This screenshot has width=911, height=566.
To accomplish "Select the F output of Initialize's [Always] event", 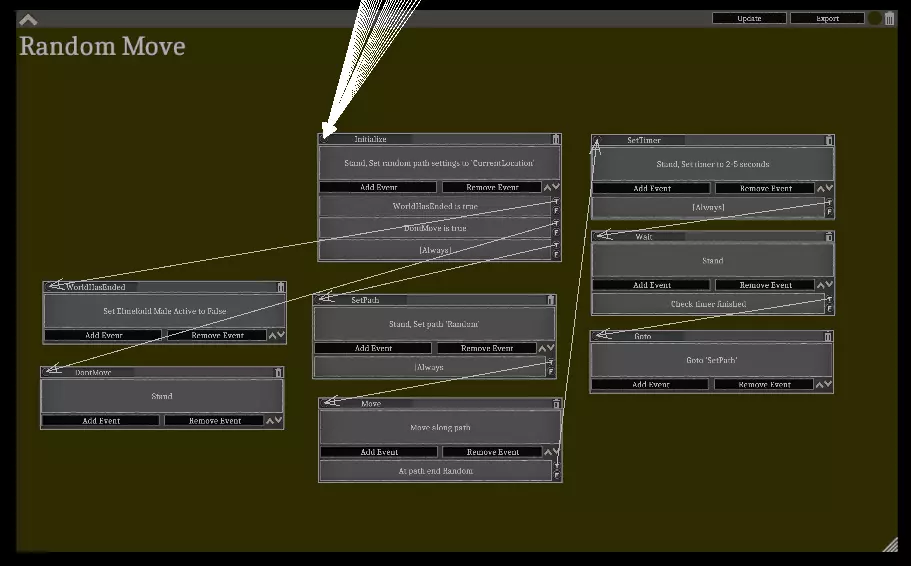I will click(556, 255).
